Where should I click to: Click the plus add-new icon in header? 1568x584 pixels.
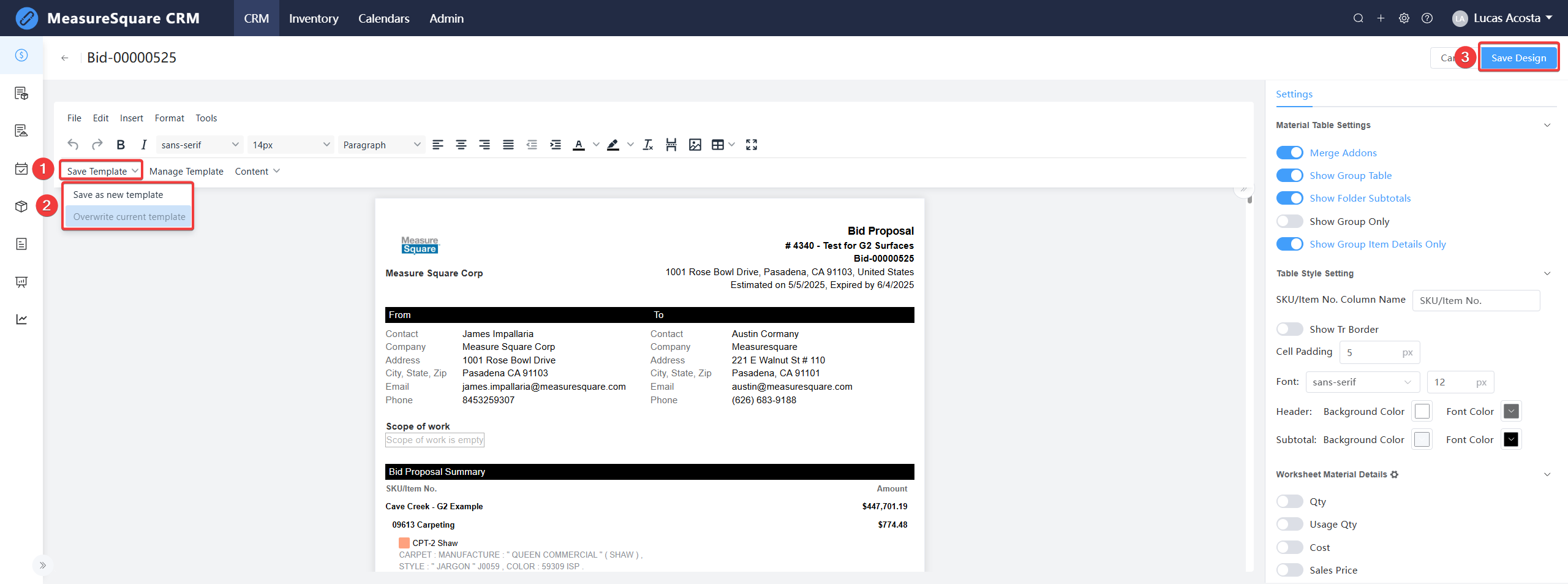click(1381, 18)
